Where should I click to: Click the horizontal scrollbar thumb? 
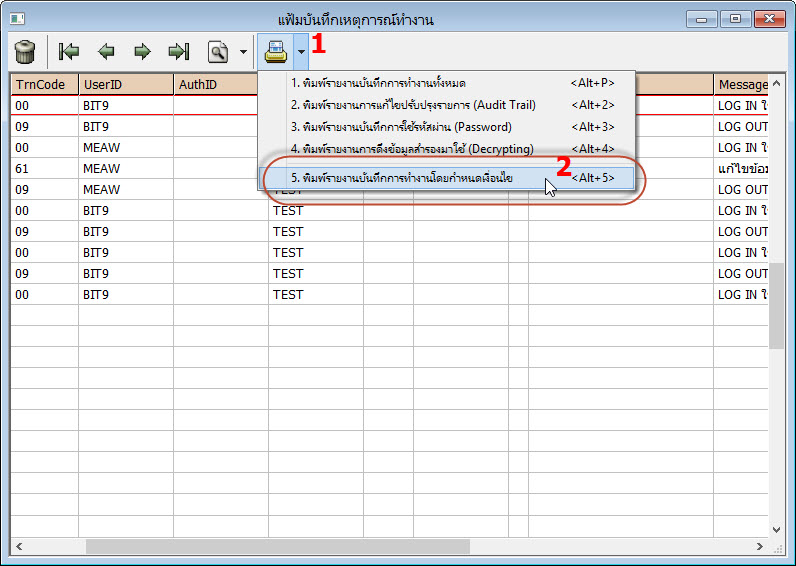278,546
